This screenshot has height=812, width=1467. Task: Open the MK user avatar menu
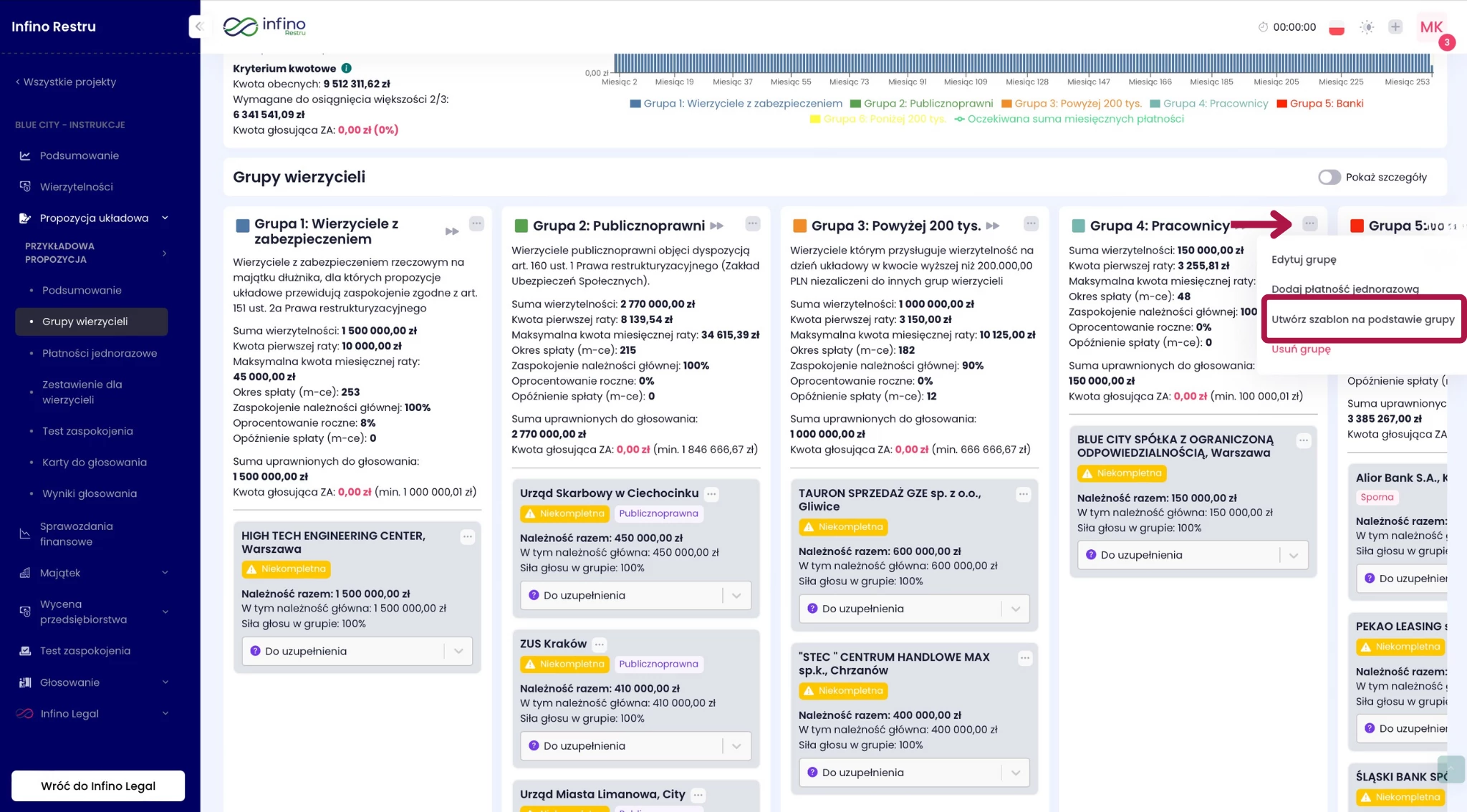tap(1431, 27)
